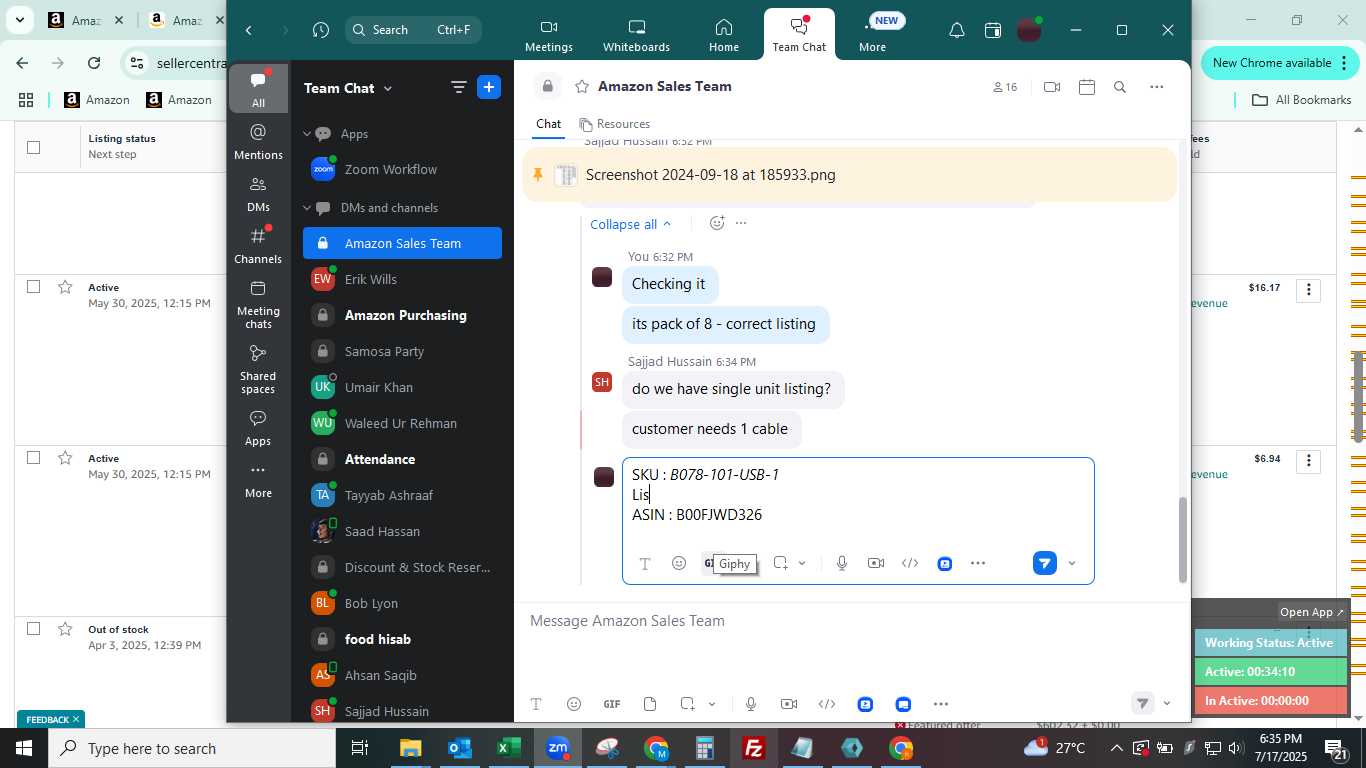Open screenshot dropdown arrow in bottom composer
Screen dimensions: 1366x768
712,704
